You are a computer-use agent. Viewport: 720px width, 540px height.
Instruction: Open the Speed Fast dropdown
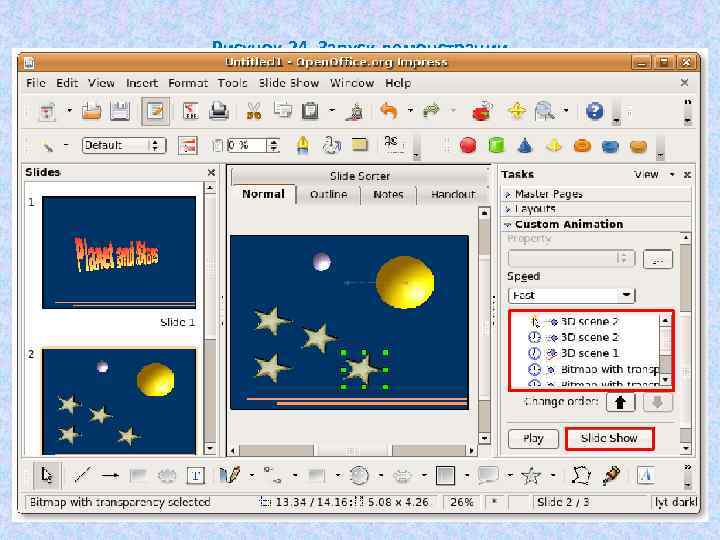point(571,295)
